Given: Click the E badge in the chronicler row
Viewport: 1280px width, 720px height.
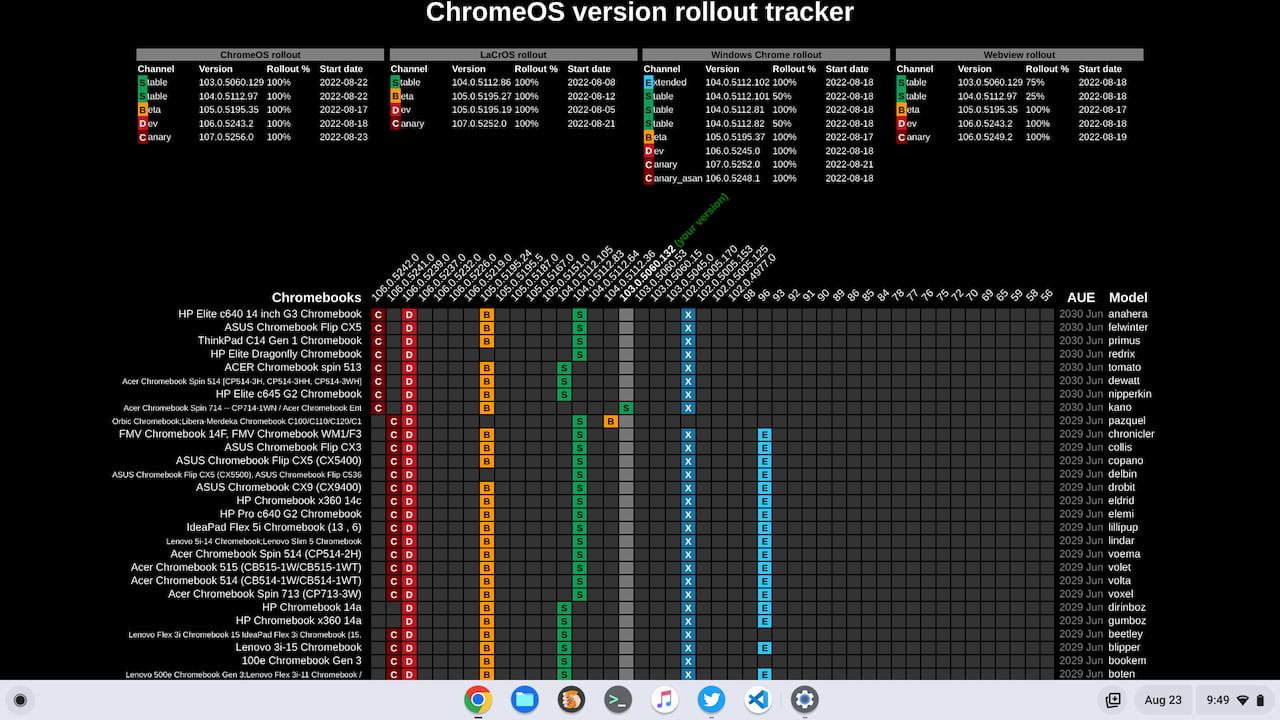Looking at the screenshot, I should click(765, 434).
